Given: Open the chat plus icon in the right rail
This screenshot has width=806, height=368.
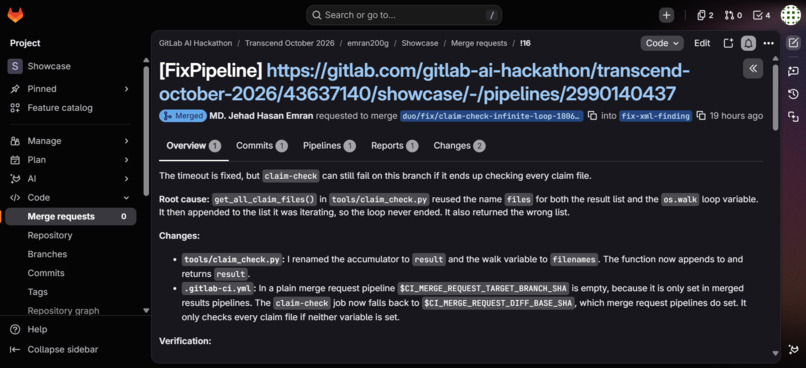Looking at the screenshot, I should click(x=793, y=71).
